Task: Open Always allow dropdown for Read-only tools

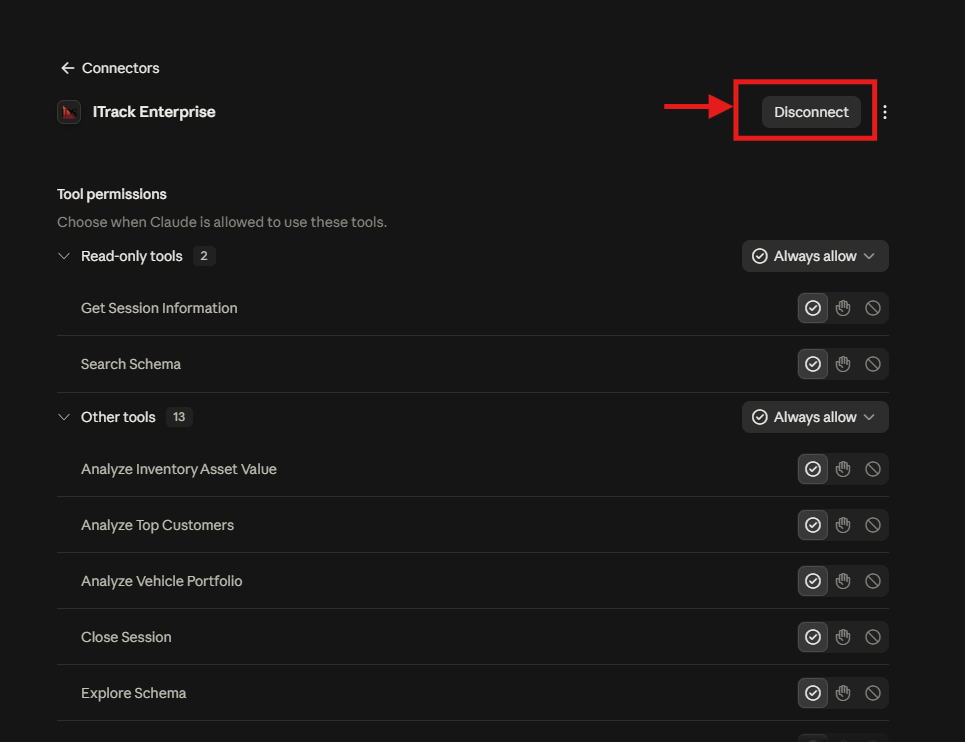Action: [815, 256]
